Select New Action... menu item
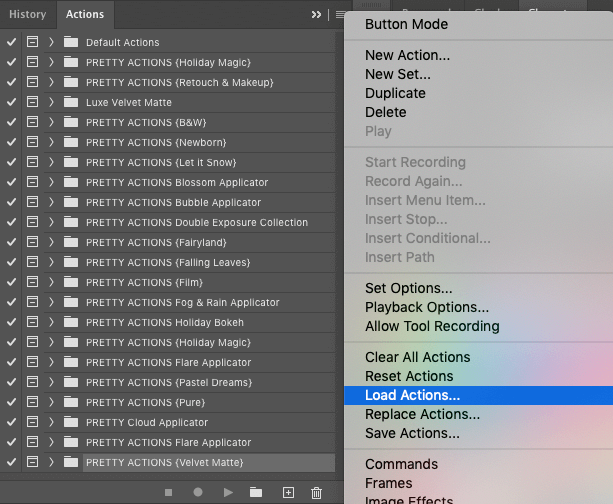The width and height of the screenshot is (613, 504). 479,55
